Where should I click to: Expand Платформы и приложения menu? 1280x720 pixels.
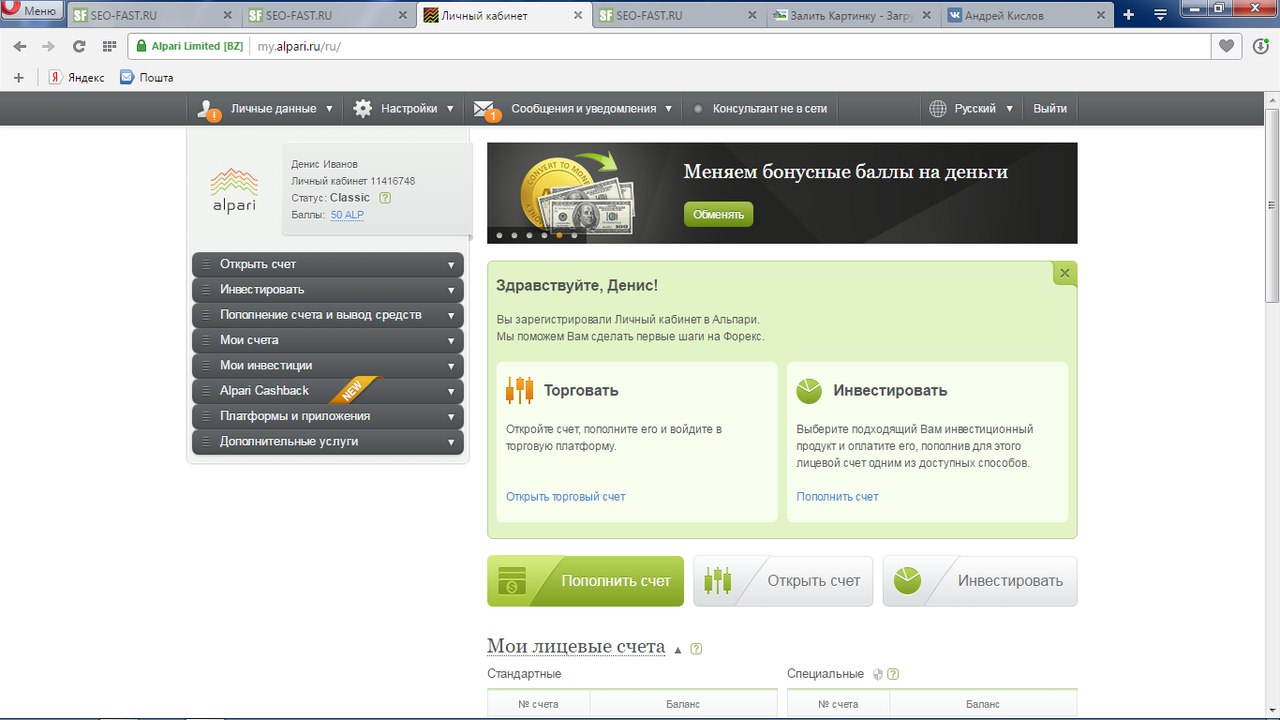tap(328, 416)
